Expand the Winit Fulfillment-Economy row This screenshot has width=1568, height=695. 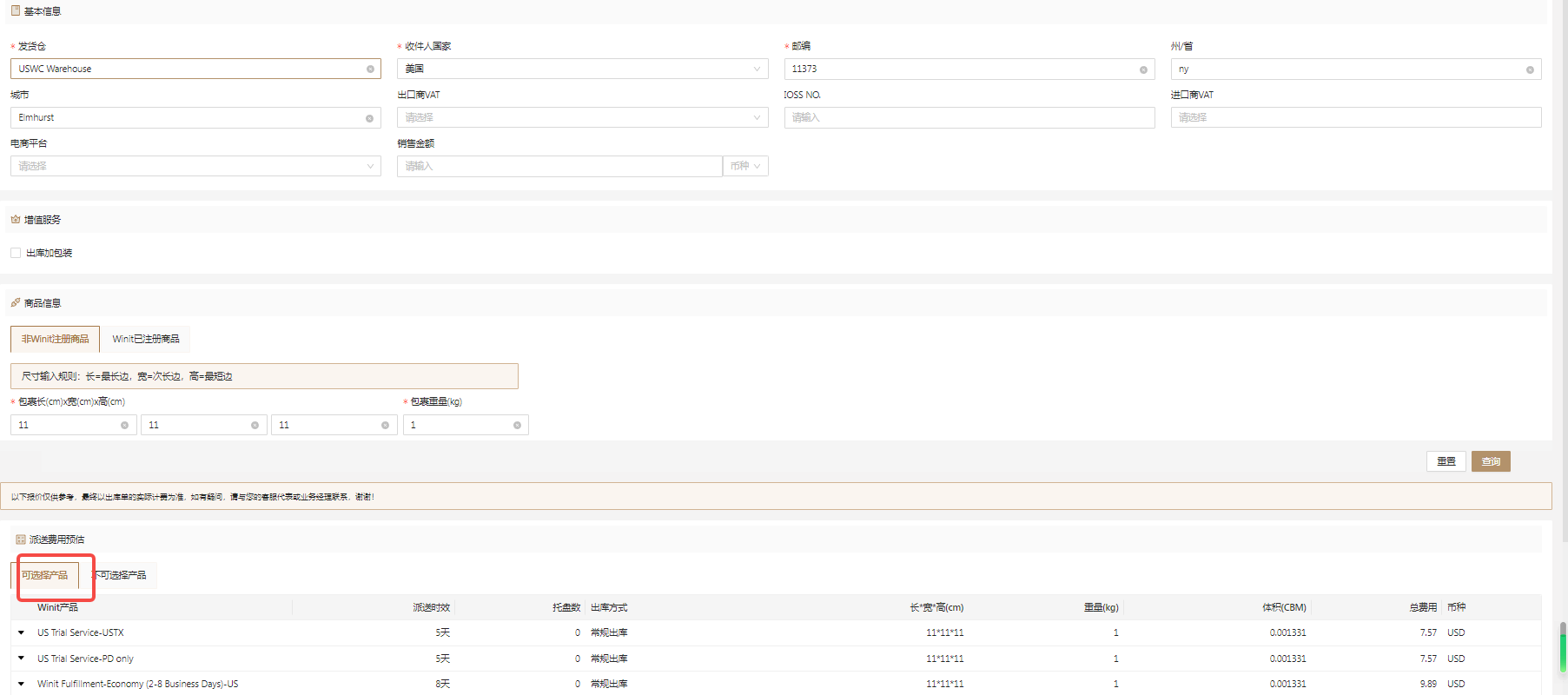[x=21, y=684]
